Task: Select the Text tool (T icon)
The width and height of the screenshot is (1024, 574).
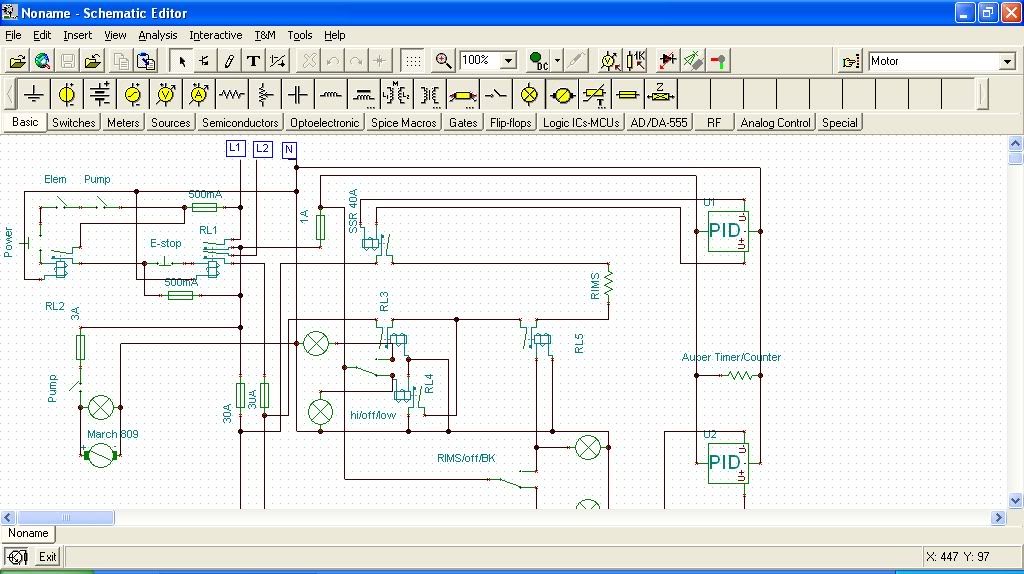Action: point(254,61)
